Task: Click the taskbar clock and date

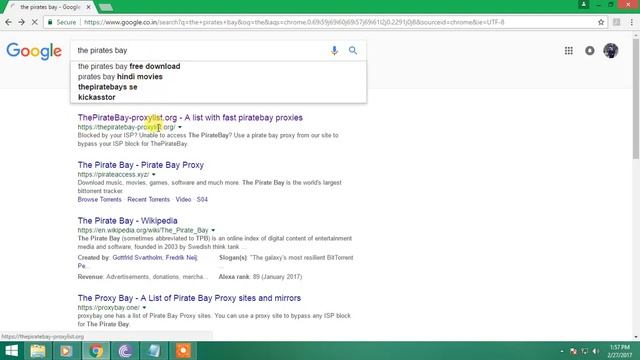Action: click(620, 351)
